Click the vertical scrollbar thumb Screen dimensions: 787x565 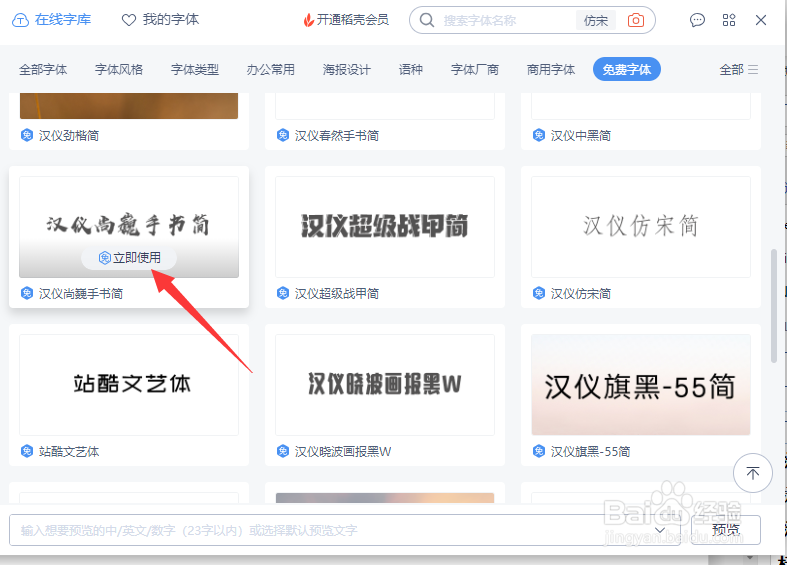773,306
